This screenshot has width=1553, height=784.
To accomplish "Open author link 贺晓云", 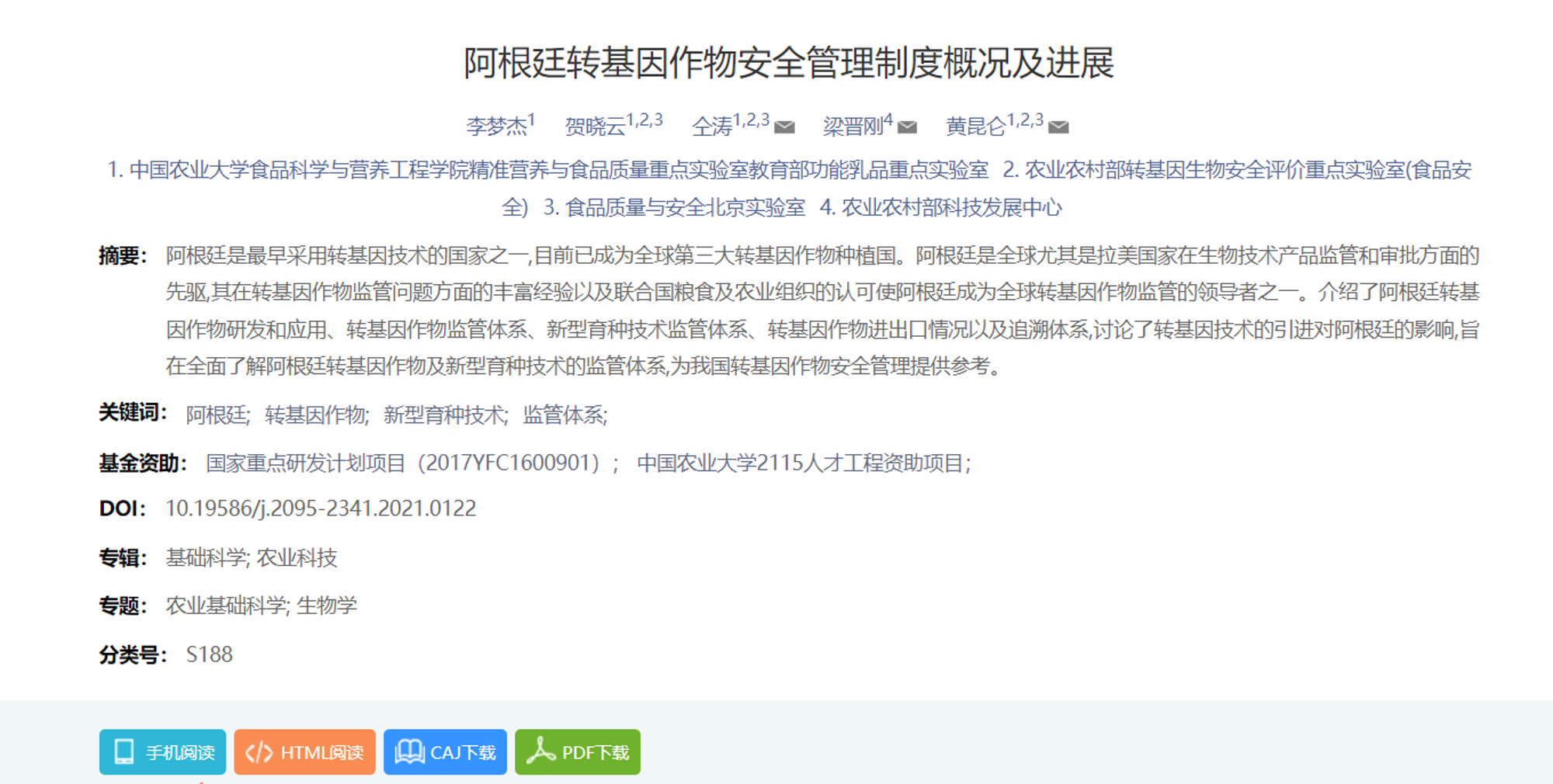I will pos(595,126).
